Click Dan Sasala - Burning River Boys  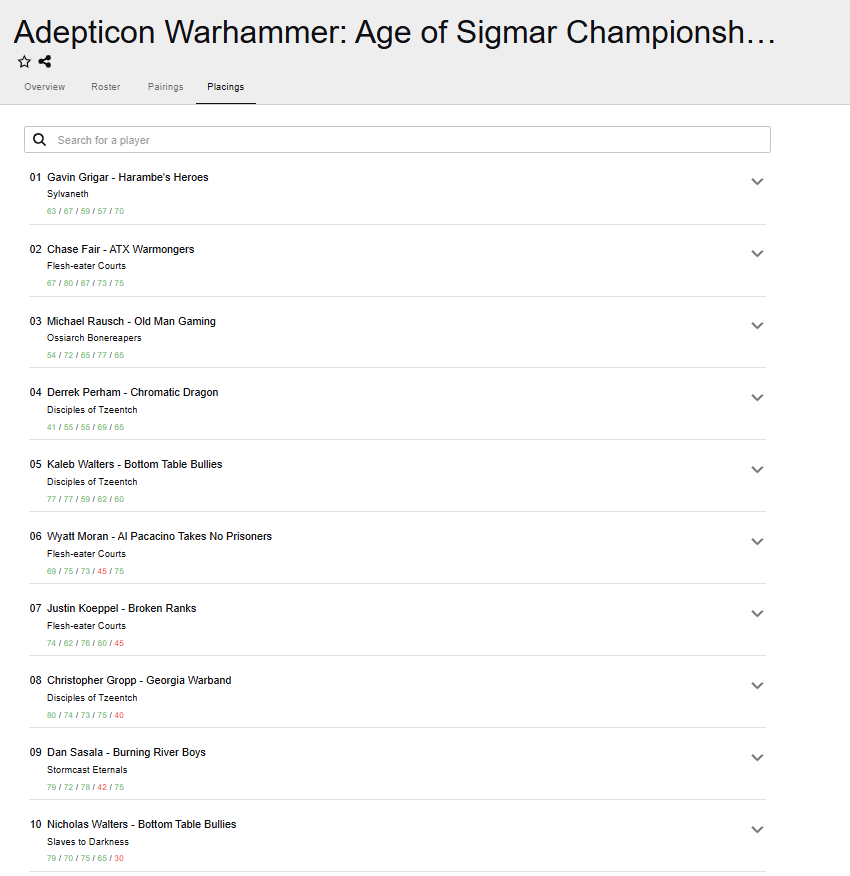pos(126,752)
